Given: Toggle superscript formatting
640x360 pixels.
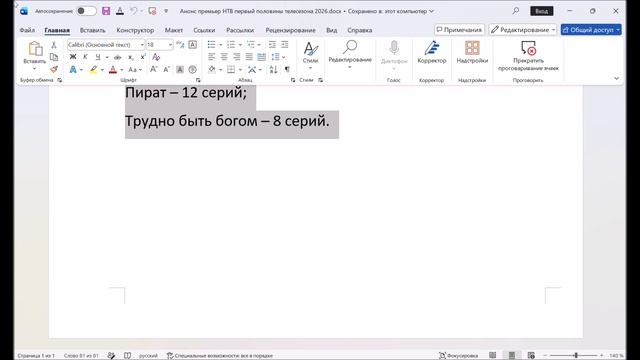Looking at the screenshot, I should 143,57.
